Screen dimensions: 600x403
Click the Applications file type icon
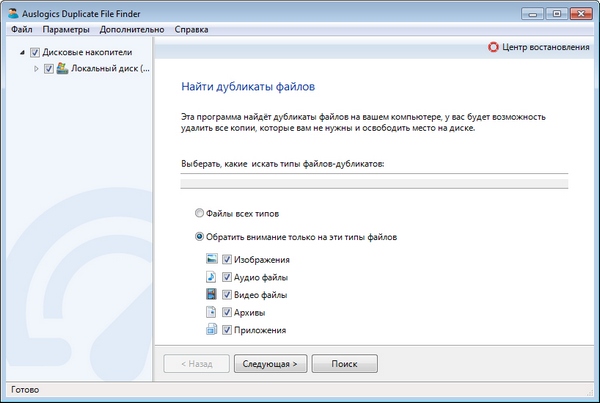coord(211,330)
